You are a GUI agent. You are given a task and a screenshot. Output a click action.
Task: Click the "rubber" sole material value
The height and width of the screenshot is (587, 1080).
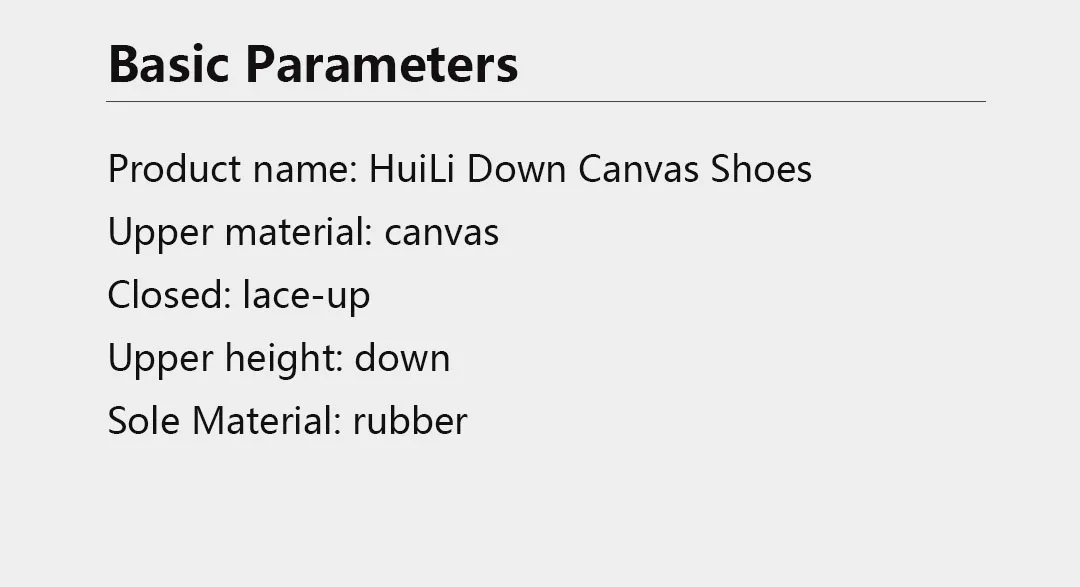(410, 421)
